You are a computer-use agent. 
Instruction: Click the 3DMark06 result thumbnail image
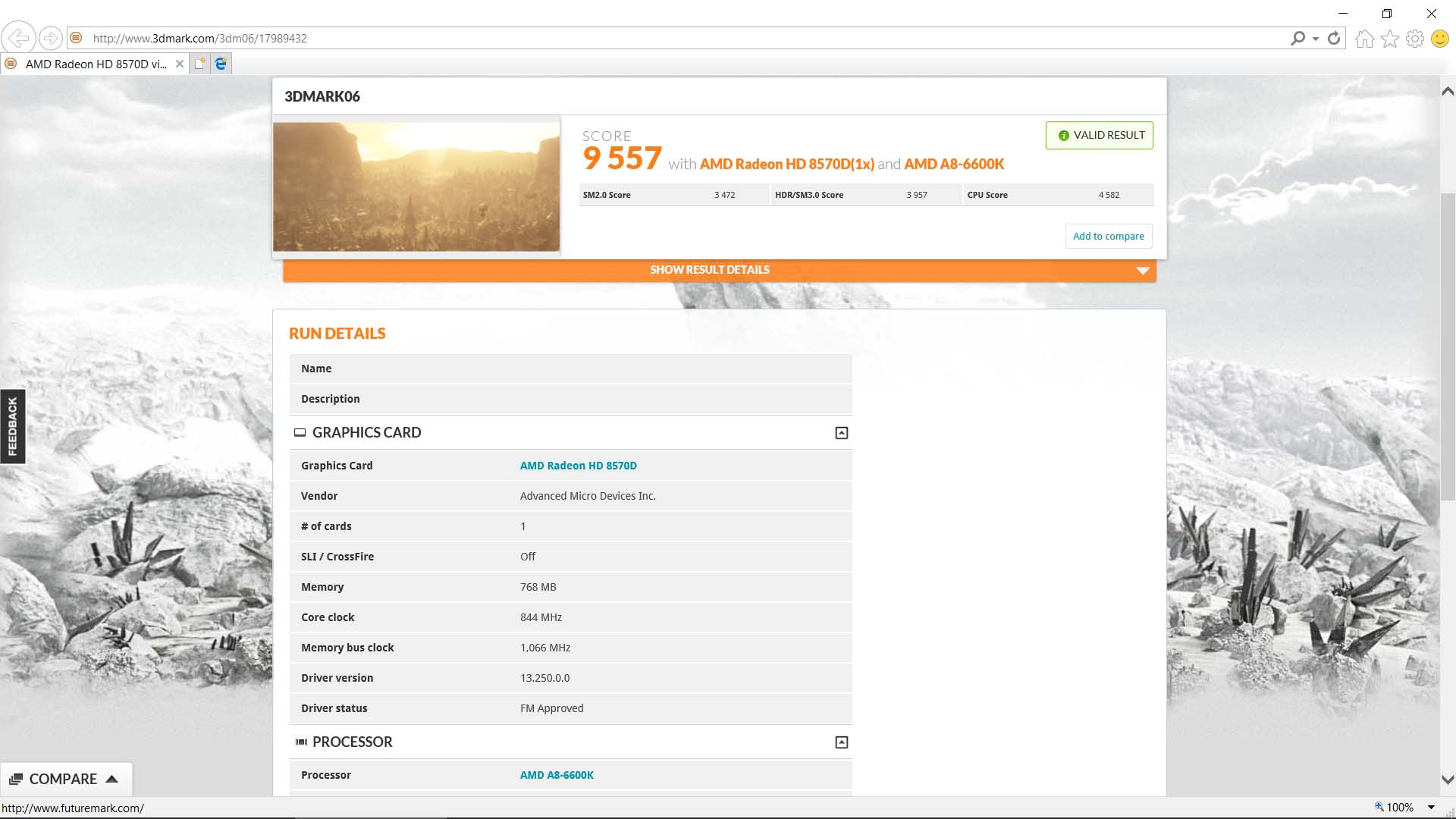pos(416,187)
